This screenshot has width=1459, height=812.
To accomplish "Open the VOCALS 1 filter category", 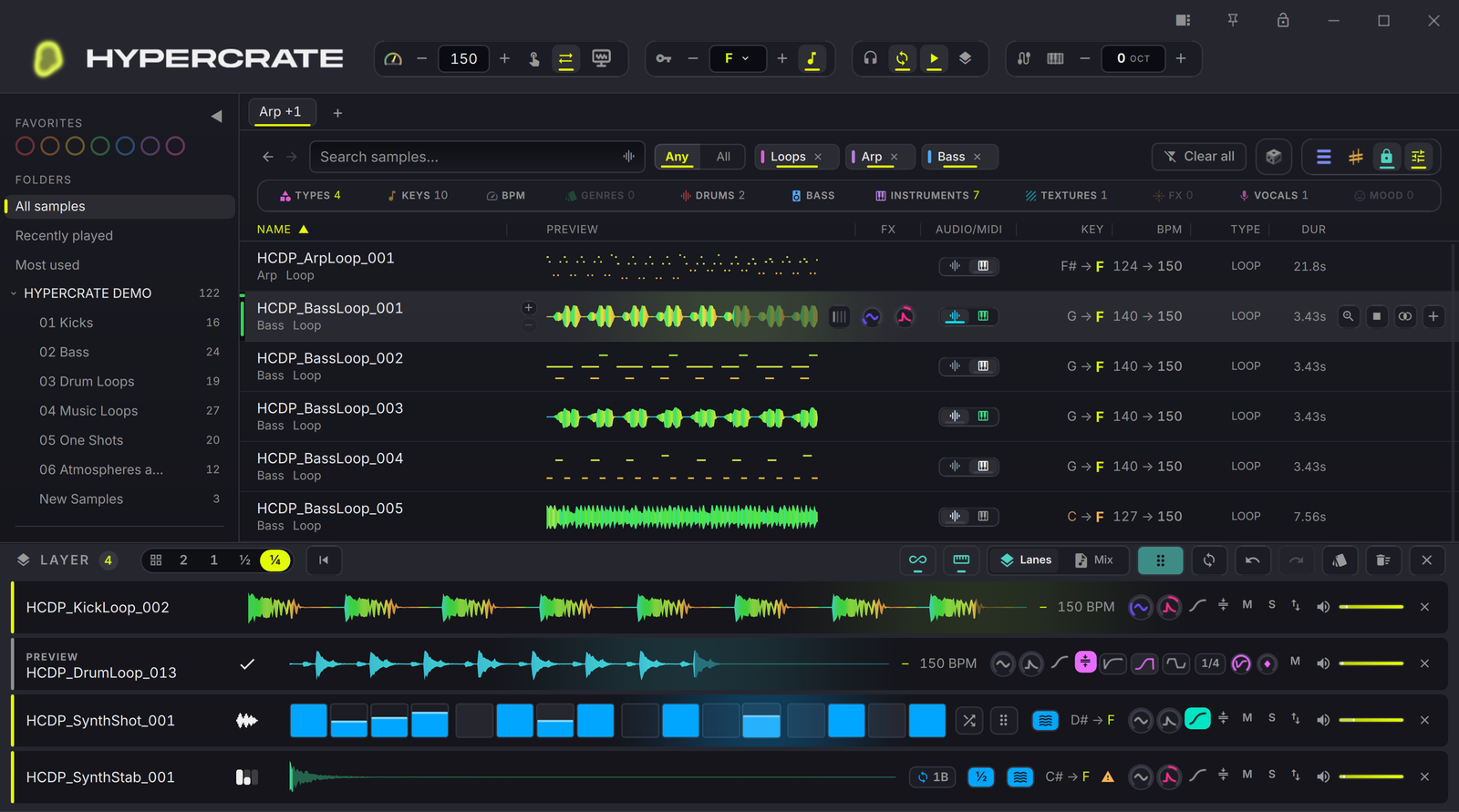I will click(x=1274, y=195).
